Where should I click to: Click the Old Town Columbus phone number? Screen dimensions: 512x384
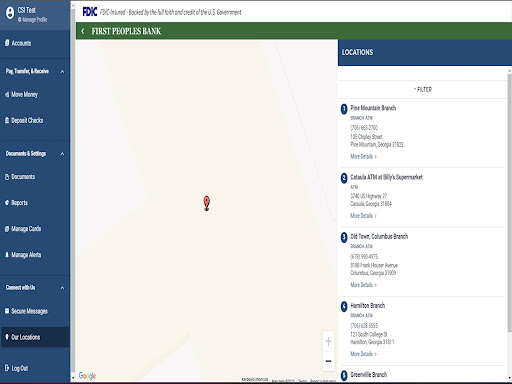364,256
